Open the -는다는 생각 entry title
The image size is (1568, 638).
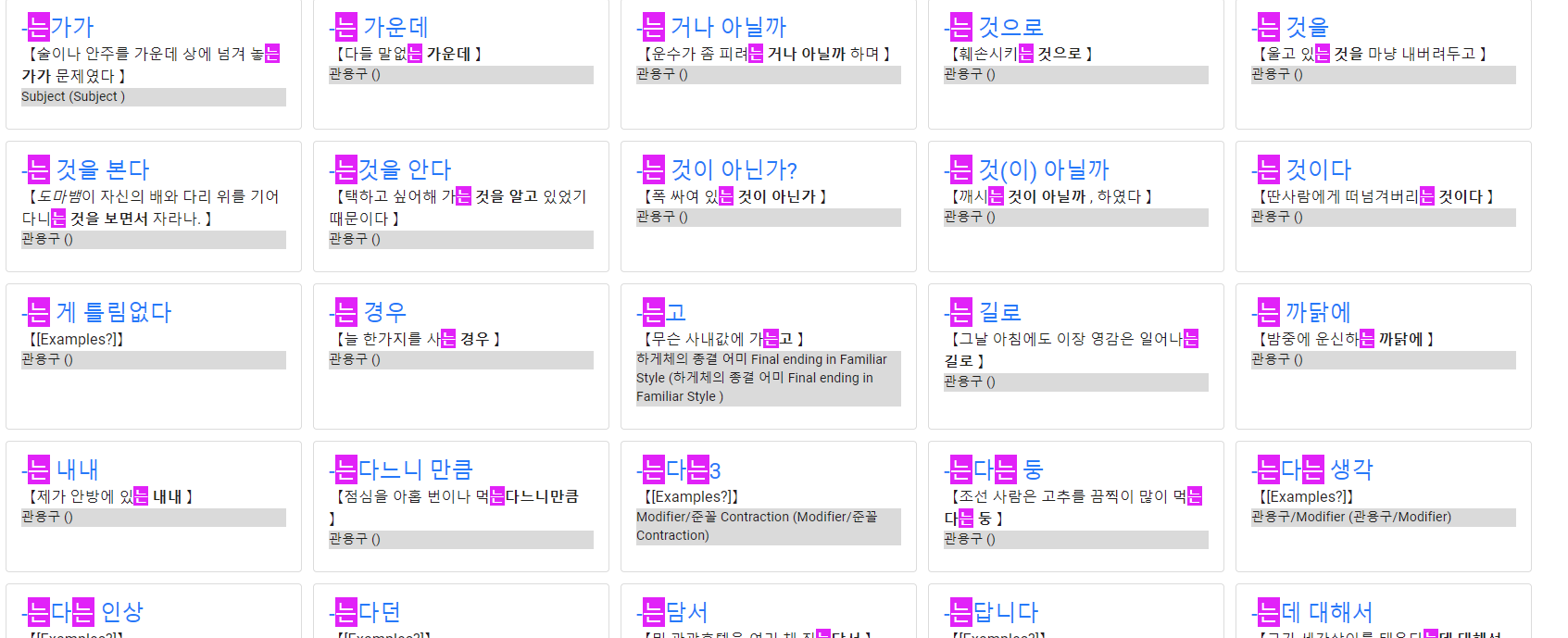(x=1312, y=469)
